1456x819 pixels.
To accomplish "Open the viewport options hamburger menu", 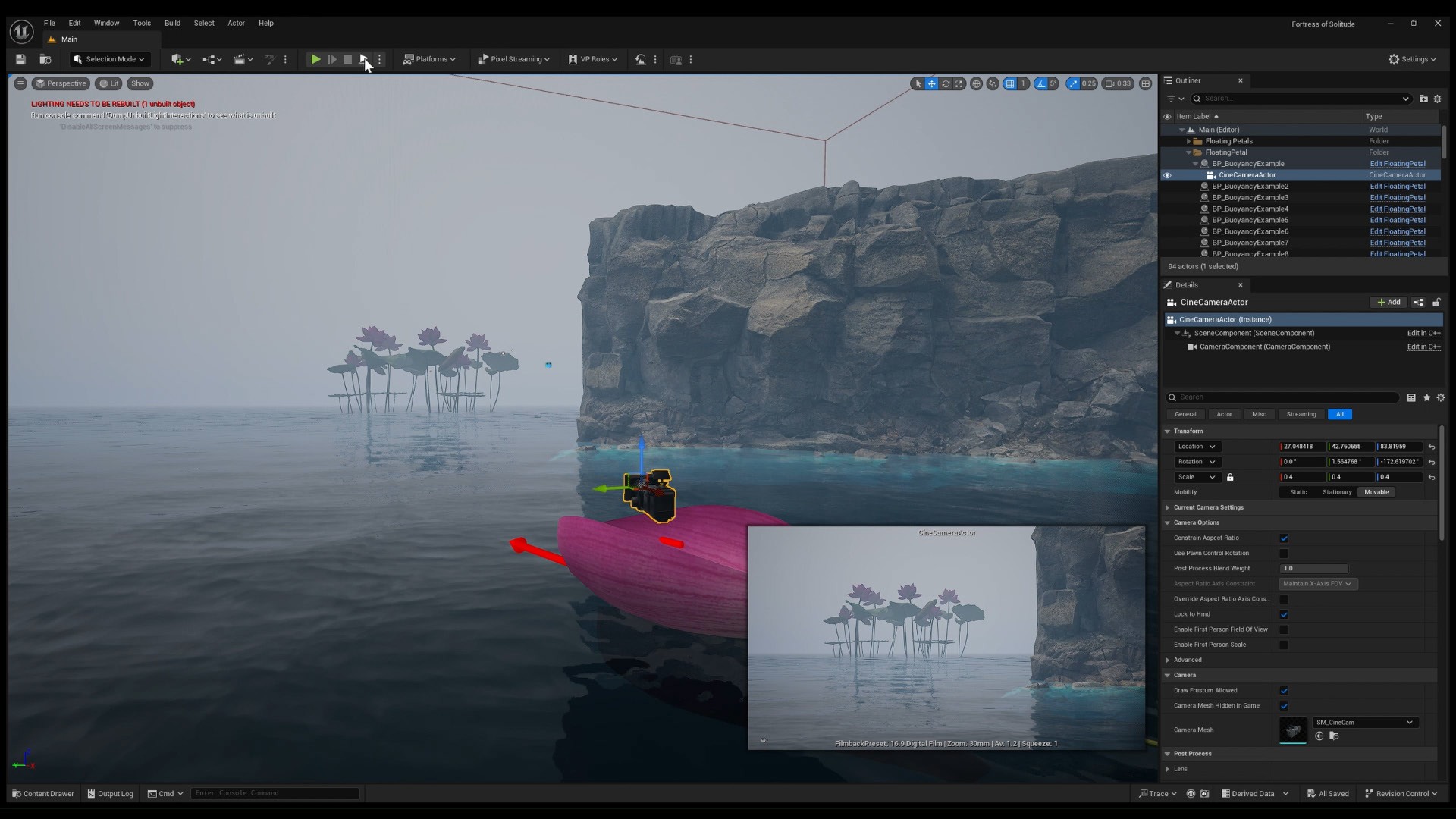I will coord(20,83).
